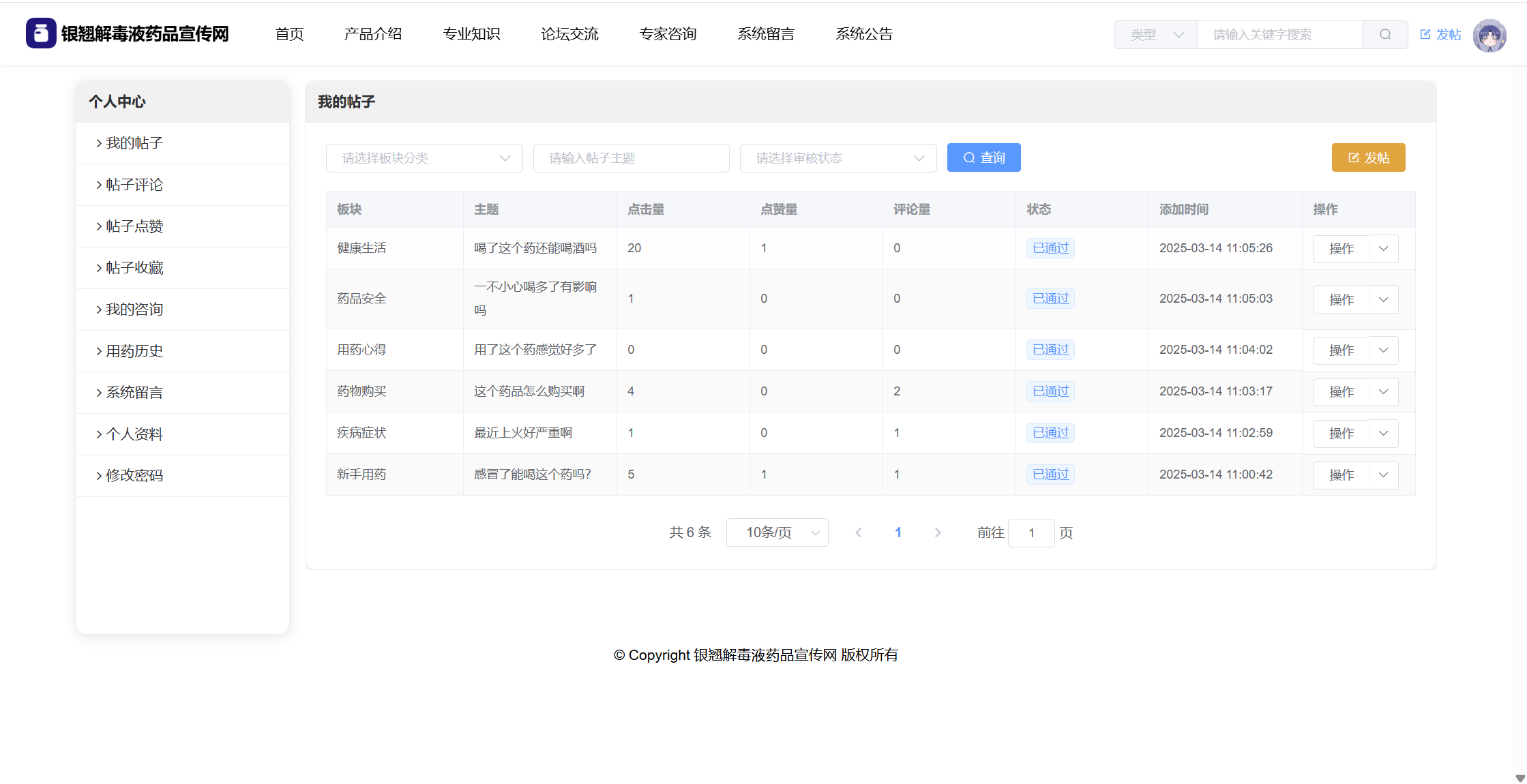The width and height of the screenshot is (1527, 784).
Task: Expand 操作 arrow for 健康生活 row
Action: (1383, 249)
